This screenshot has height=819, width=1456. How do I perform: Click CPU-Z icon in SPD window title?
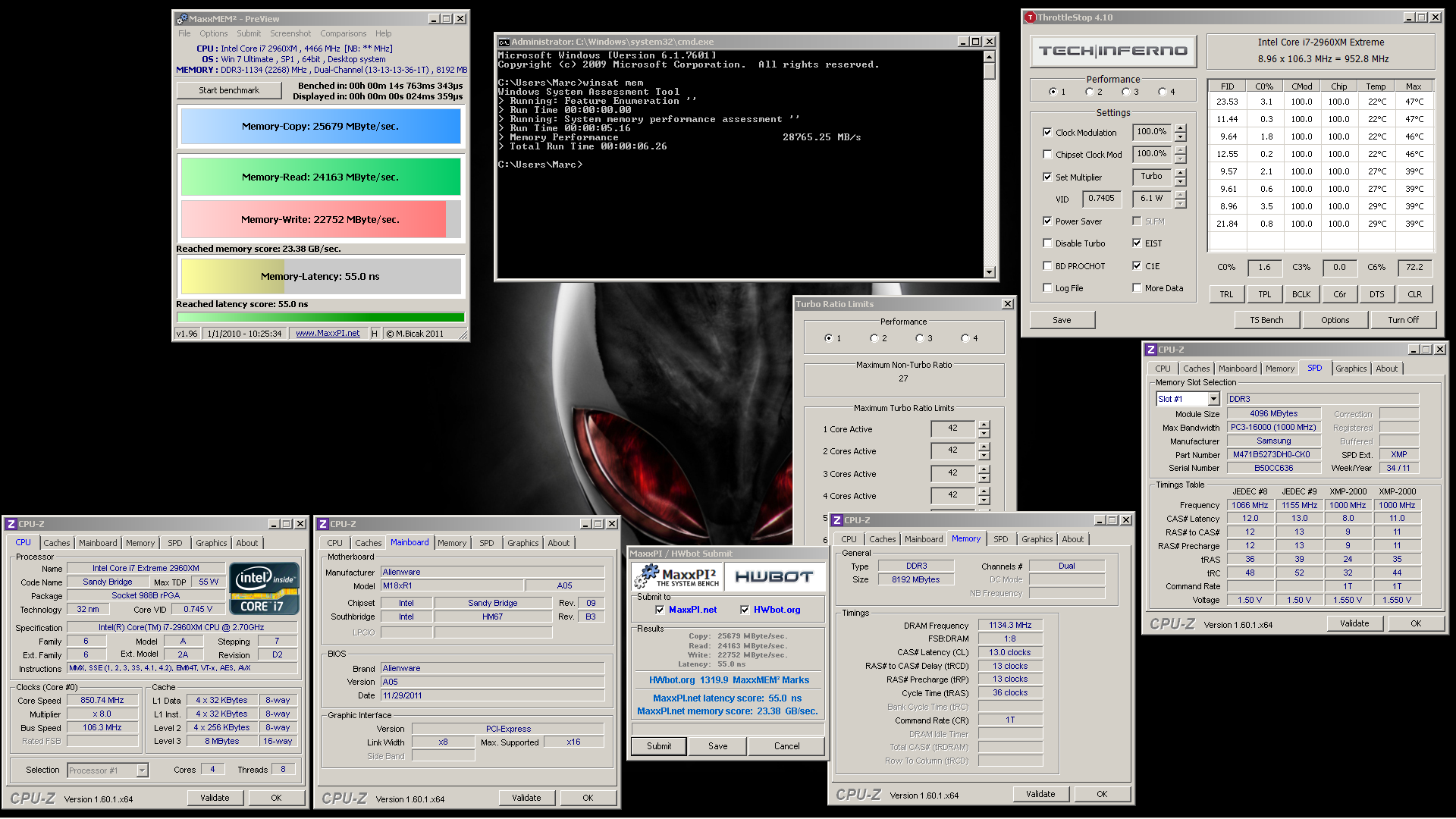[1150, 350]
